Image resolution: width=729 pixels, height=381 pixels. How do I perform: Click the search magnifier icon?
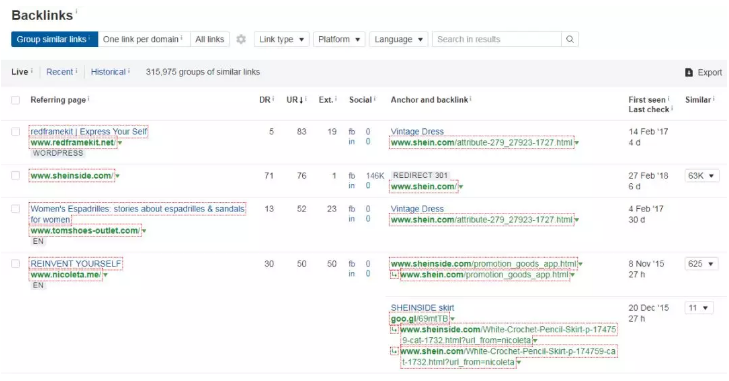pos(570,39)
